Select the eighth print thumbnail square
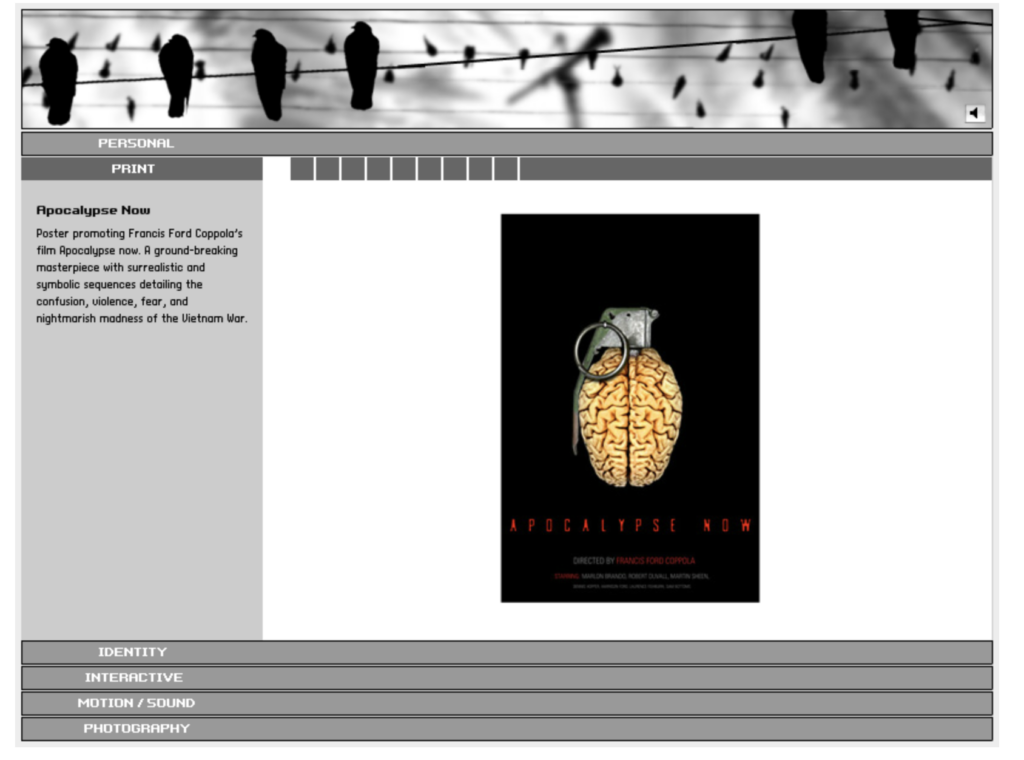 [480, 169]
